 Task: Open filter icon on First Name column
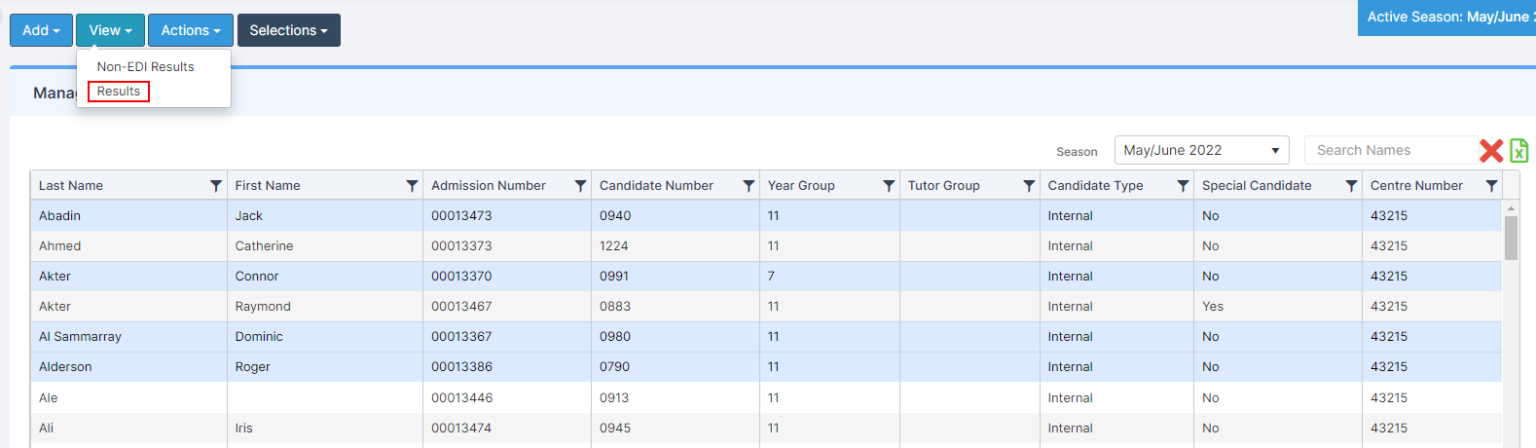pyautogui.click(x=412, y=186)
